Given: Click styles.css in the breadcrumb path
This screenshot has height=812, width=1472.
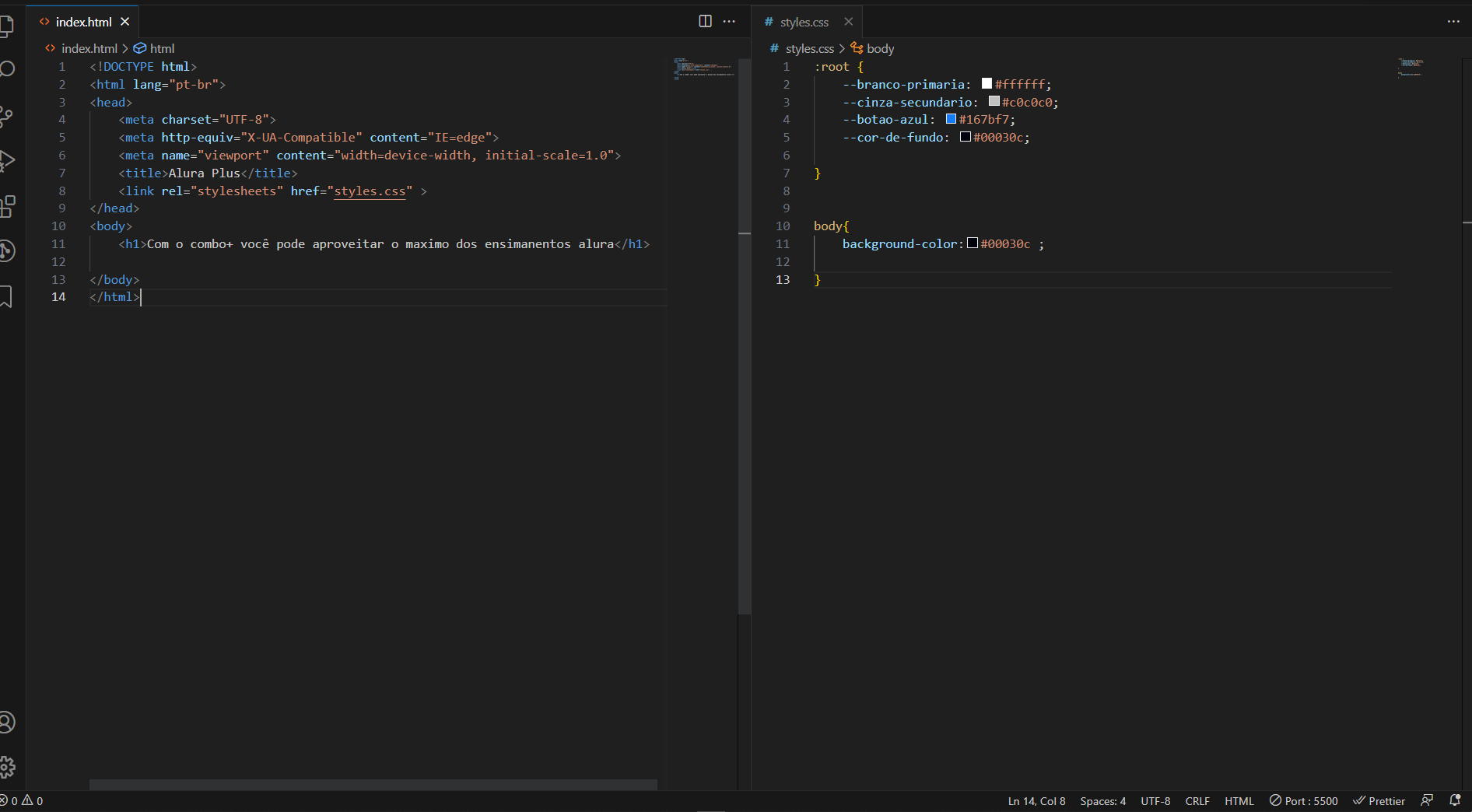Looking at the screenshot, I should pyautogui.click(x=809, y=48).
